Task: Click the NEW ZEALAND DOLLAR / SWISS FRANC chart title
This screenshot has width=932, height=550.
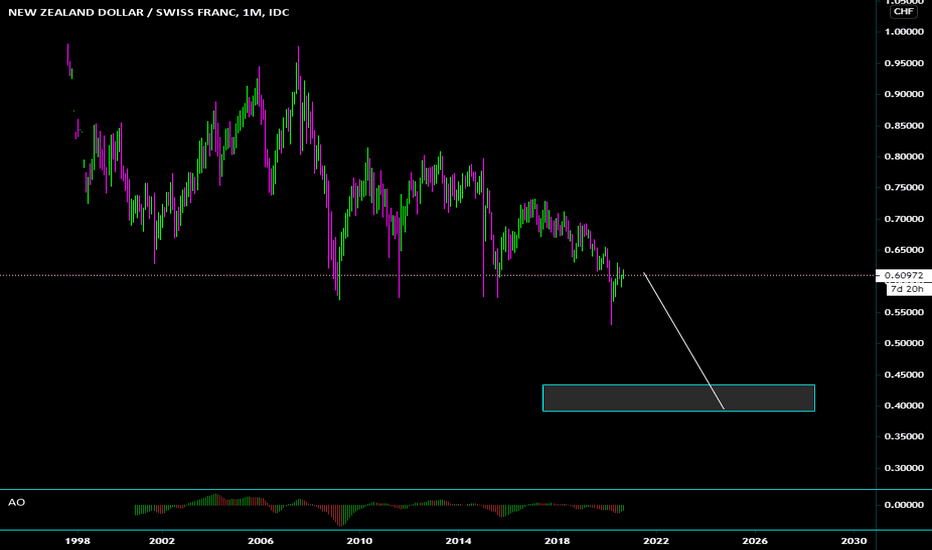Action: pos(149,12)
